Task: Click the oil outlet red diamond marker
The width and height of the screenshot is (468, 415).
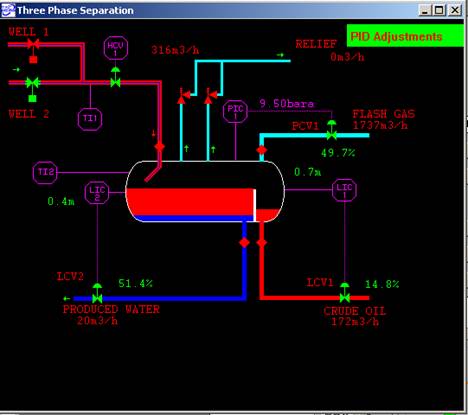Action: [x=262, y=242]
